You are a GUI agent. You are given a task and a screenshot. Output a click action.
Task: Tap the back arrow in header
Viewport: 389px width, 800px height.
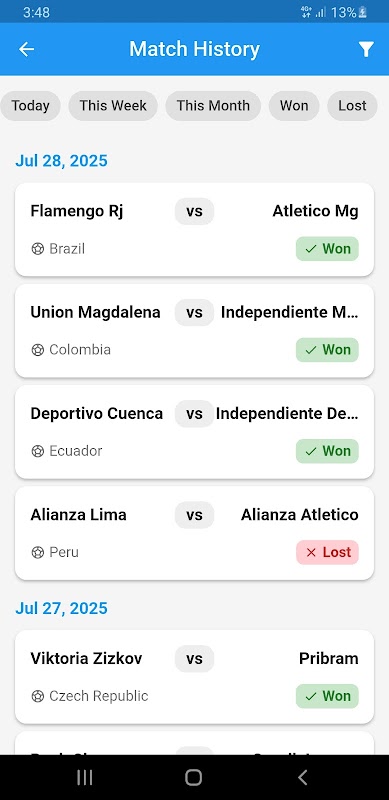coord(27,49)
